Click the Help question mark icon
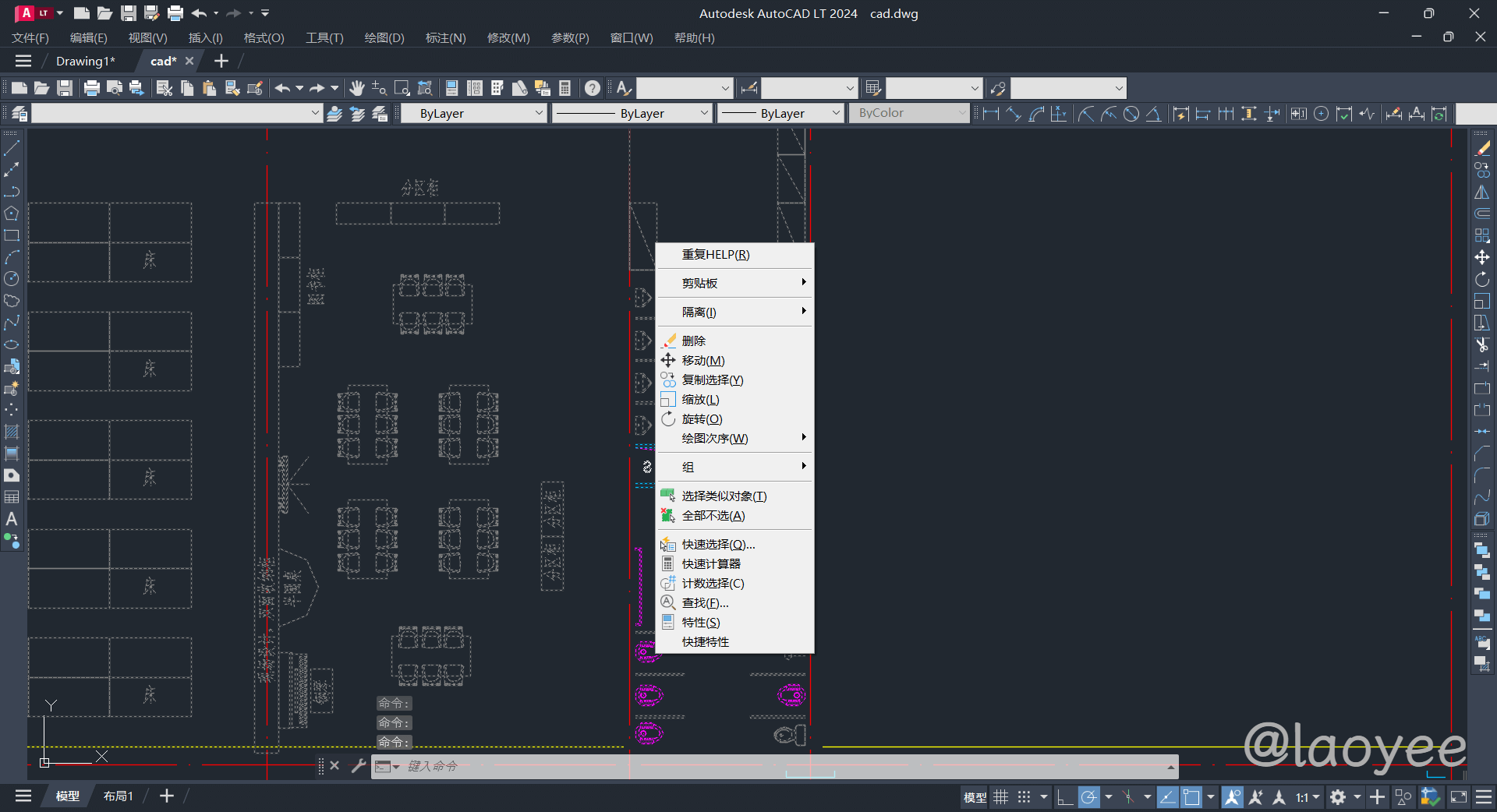The height and width of the screenshot is (812, 1497). click(593, 88)
